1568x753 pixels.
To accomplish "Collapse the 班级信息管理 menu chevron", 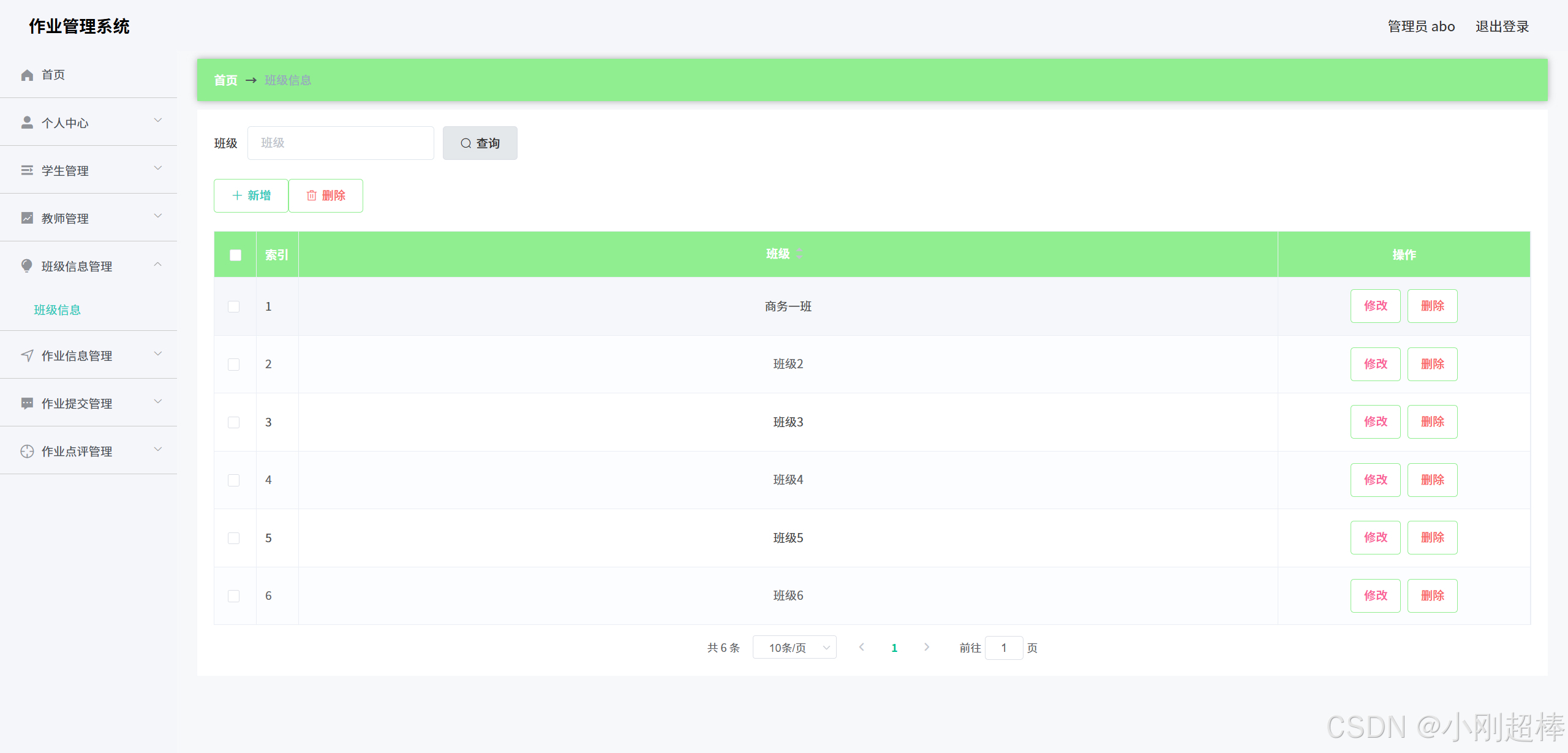I will [x=158, y=264].
